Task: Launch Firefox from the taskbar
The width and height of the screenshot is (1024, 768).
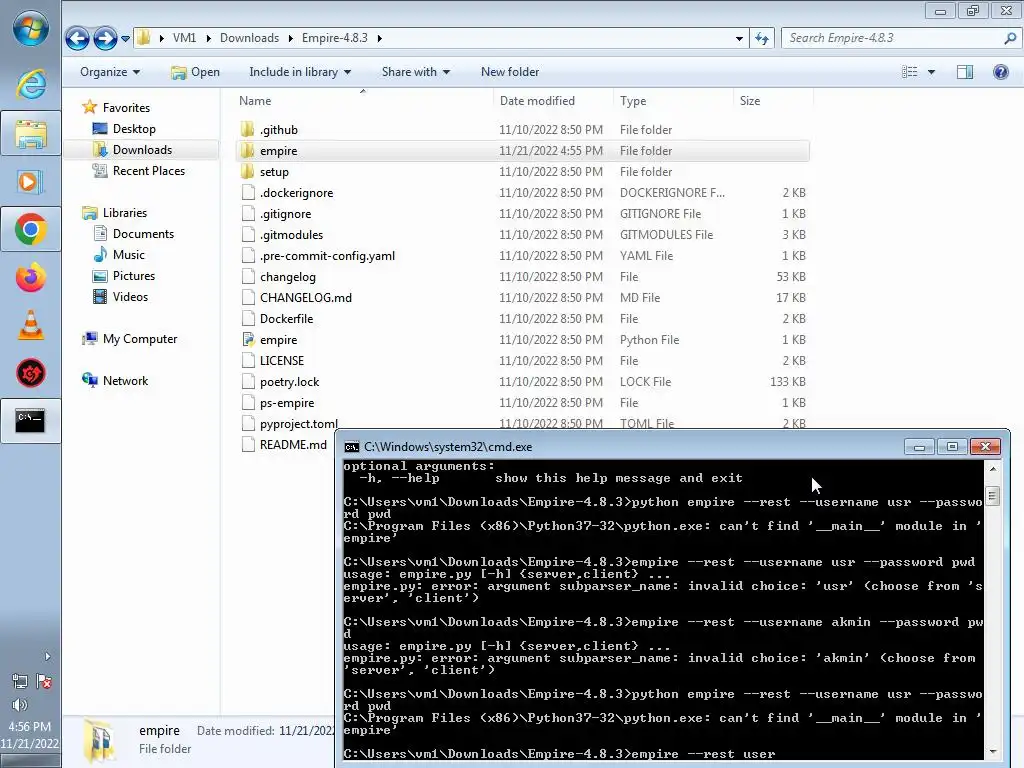Action: tap(31, 278)
